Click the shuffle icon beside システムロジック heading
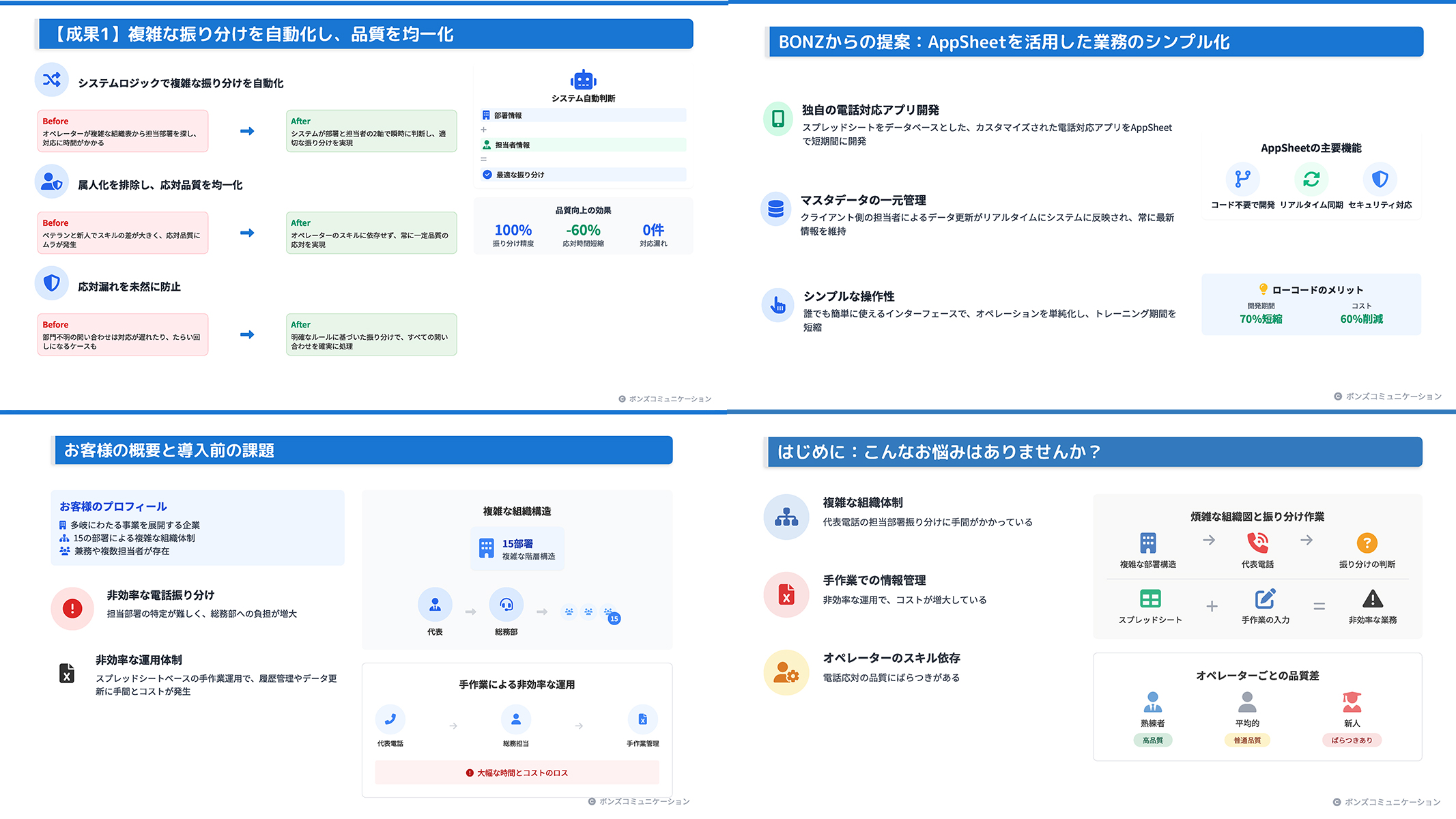 click(52, 81)
